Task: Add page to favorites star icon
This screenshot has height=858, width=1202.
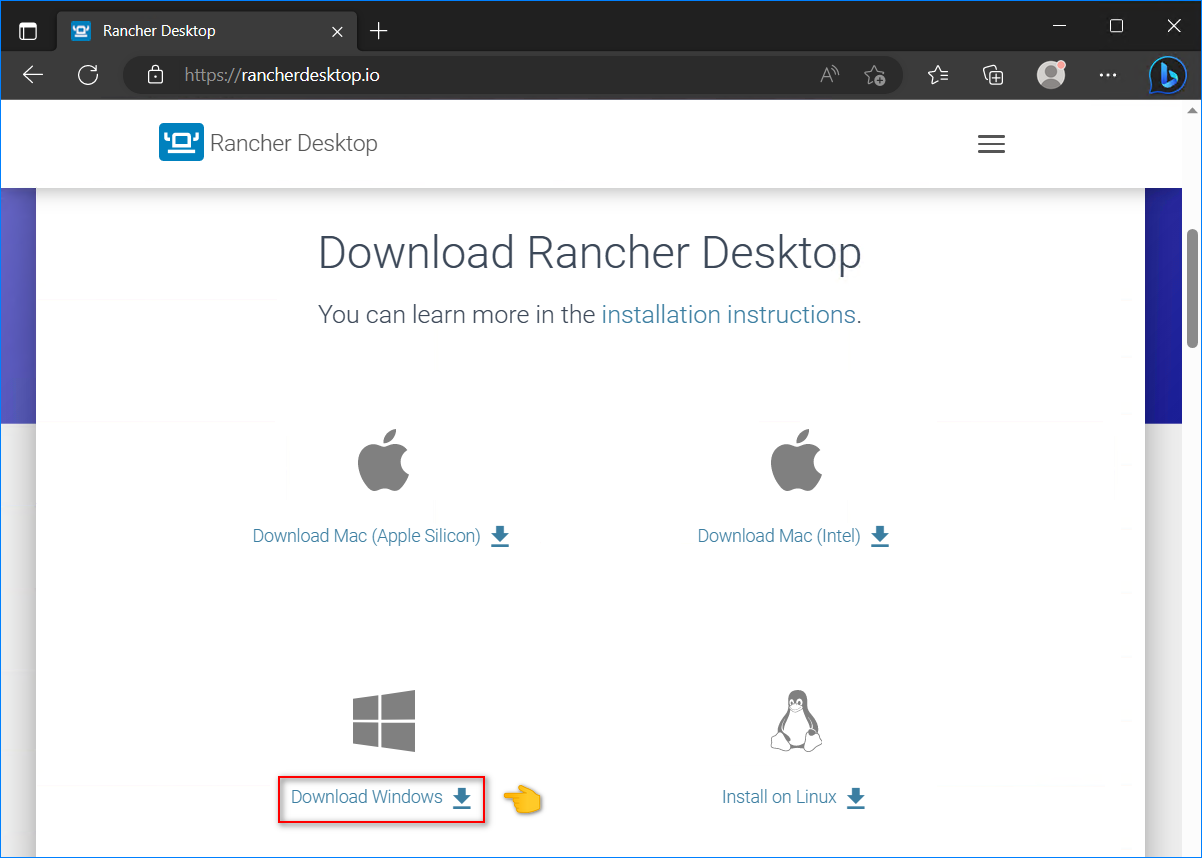Action: click(x=875, y=75)
